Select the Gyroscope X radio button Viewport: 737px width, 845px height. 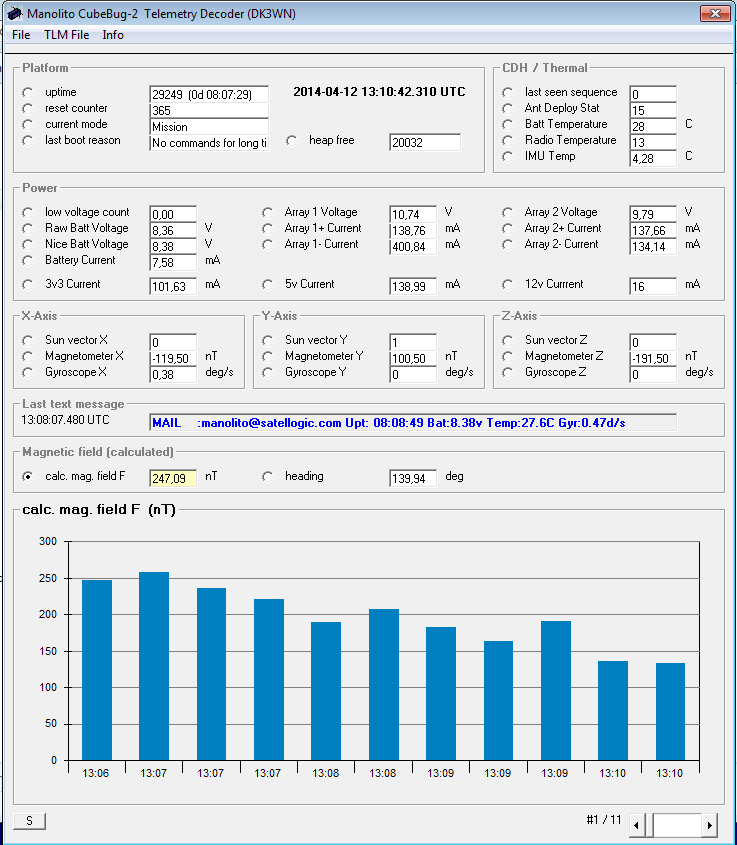pyautogui.click(x=28, y=373)
